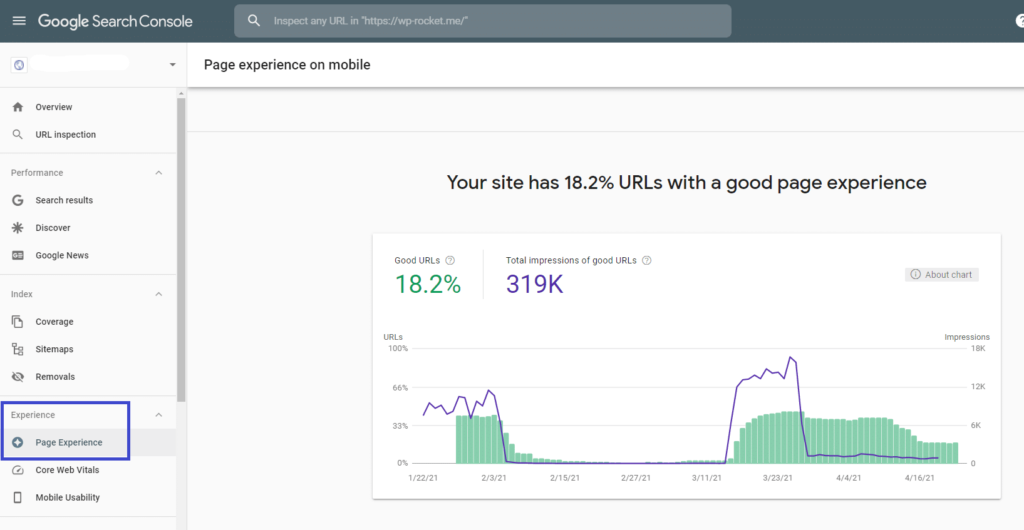The image size is (1024, 530).
Task: Click the URL inspection magnifier icon
Action: 18,134
